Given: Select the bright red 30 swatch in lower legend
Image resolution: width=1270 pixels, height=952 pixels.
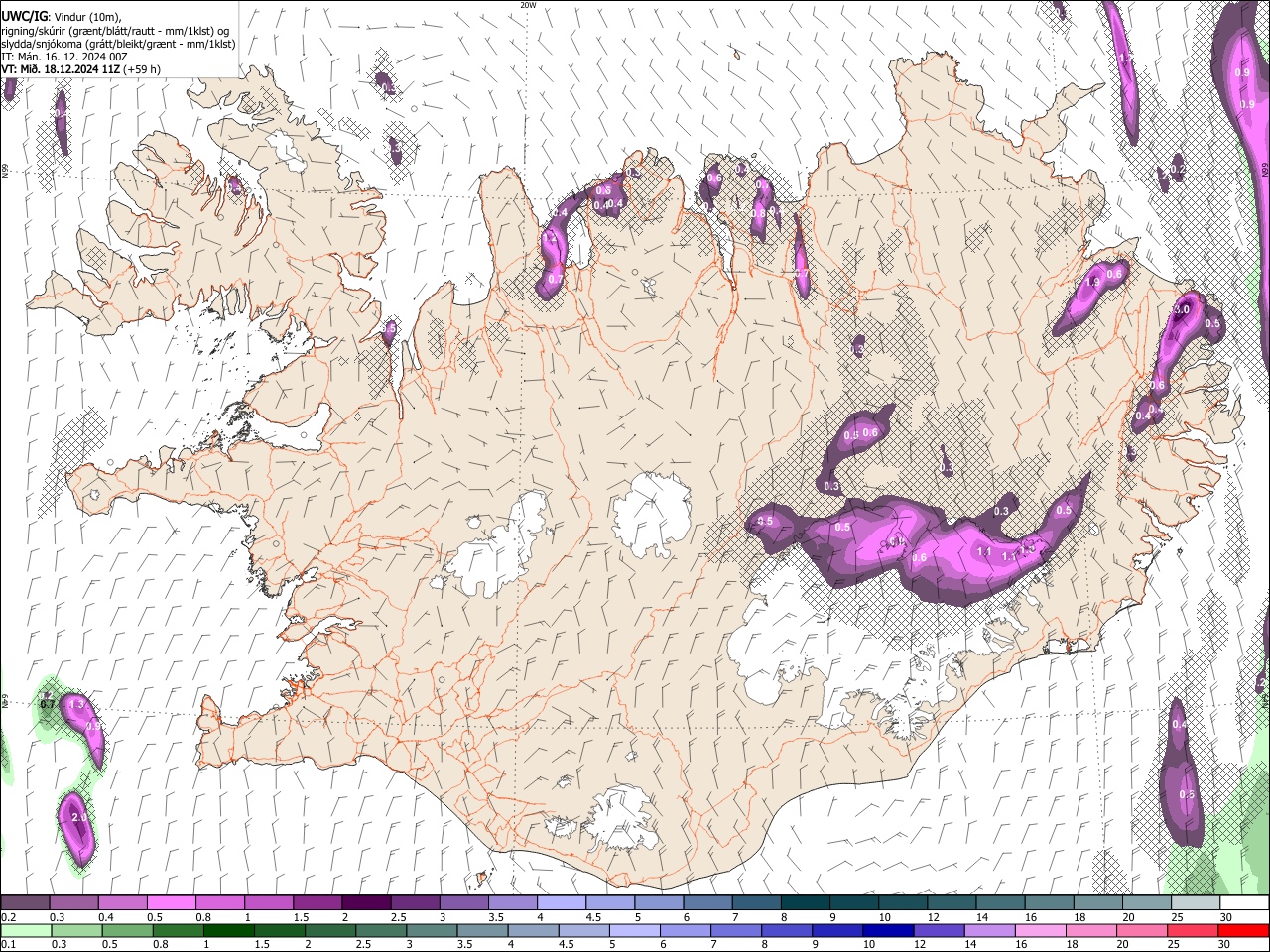Looking at the screenshot, I should tap(1243, 930).
